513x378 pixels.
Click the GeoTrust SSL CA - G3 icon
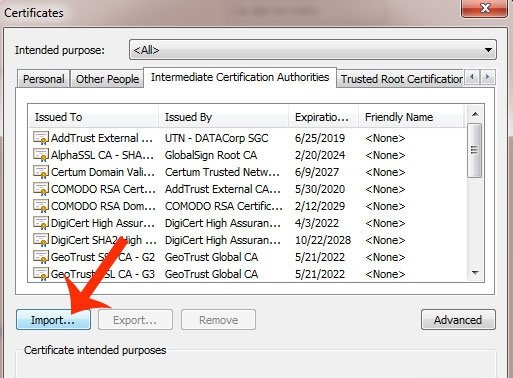click(x=41, y=274)
